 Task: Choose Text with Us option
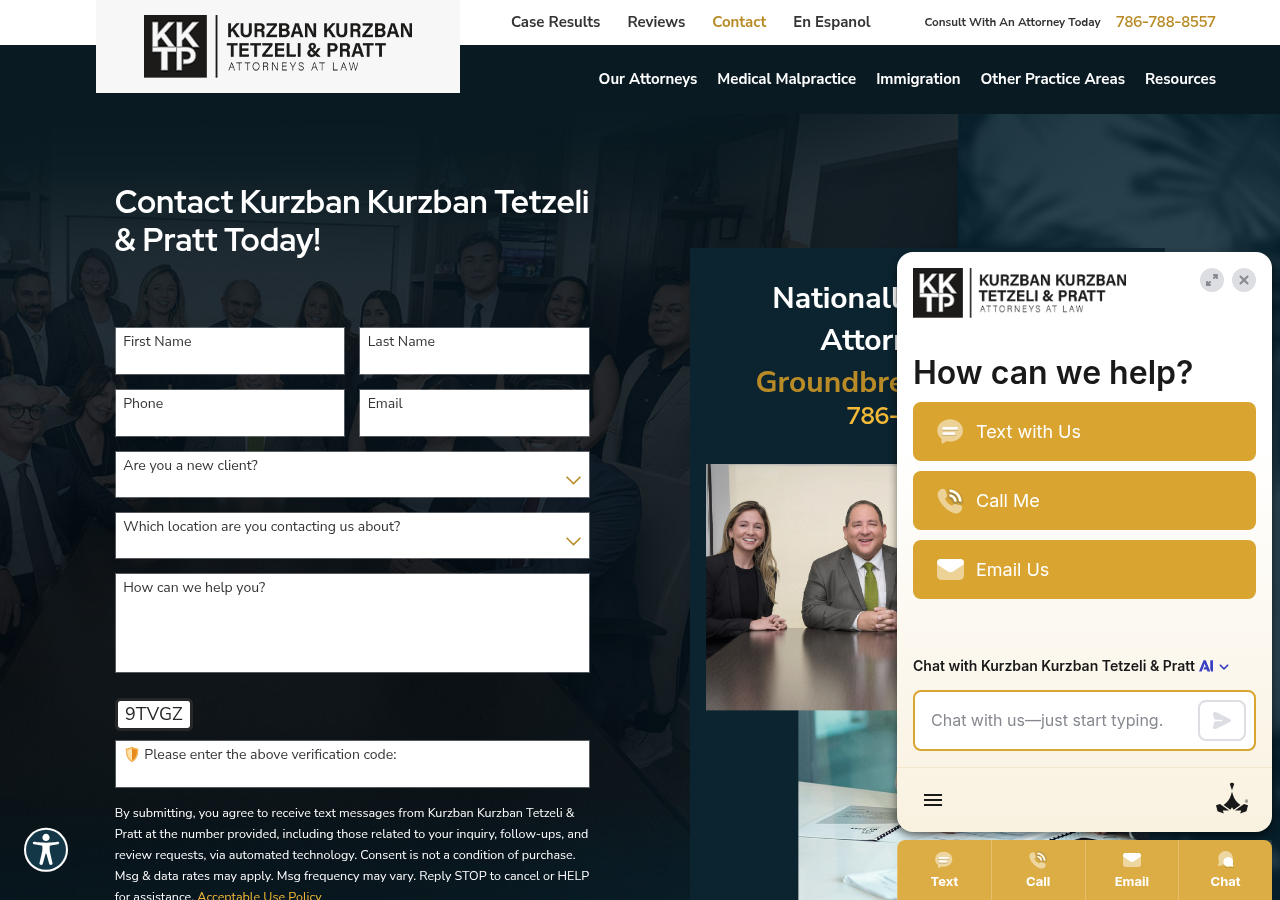[x=1084, y=431]
